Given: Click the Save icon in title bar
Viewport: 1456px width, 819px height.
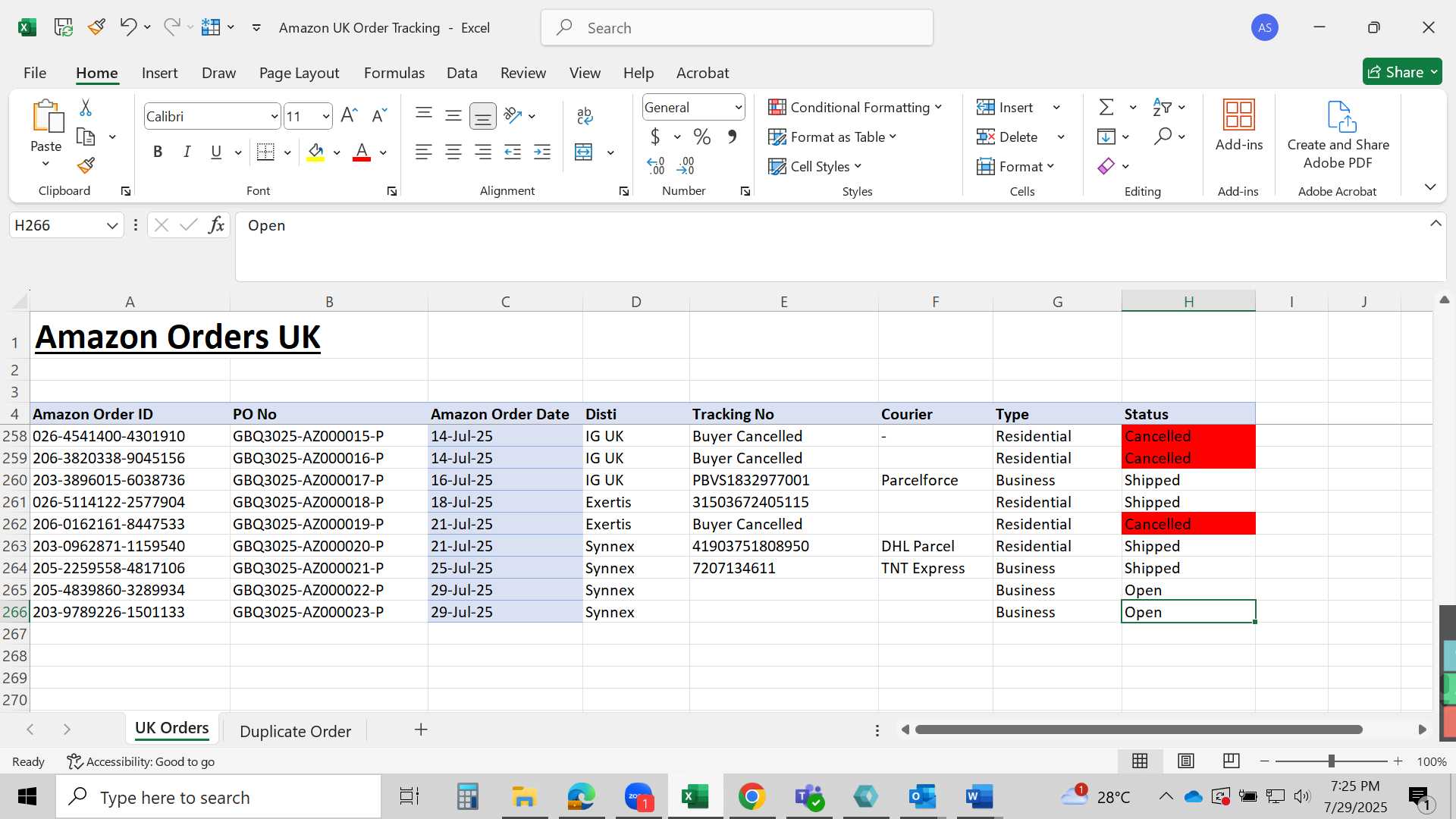Looking at the screenshot, I should tap(64, 27).
